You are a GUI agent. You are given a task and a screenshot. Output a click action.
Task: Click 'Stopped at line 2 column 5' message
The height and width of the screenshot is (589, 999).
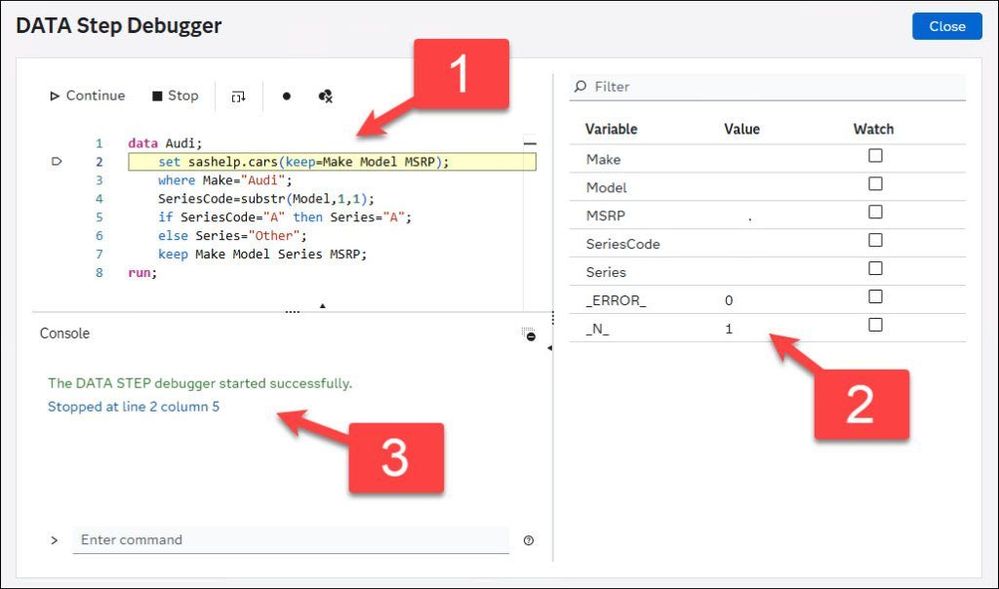click(x=134, y=407)
